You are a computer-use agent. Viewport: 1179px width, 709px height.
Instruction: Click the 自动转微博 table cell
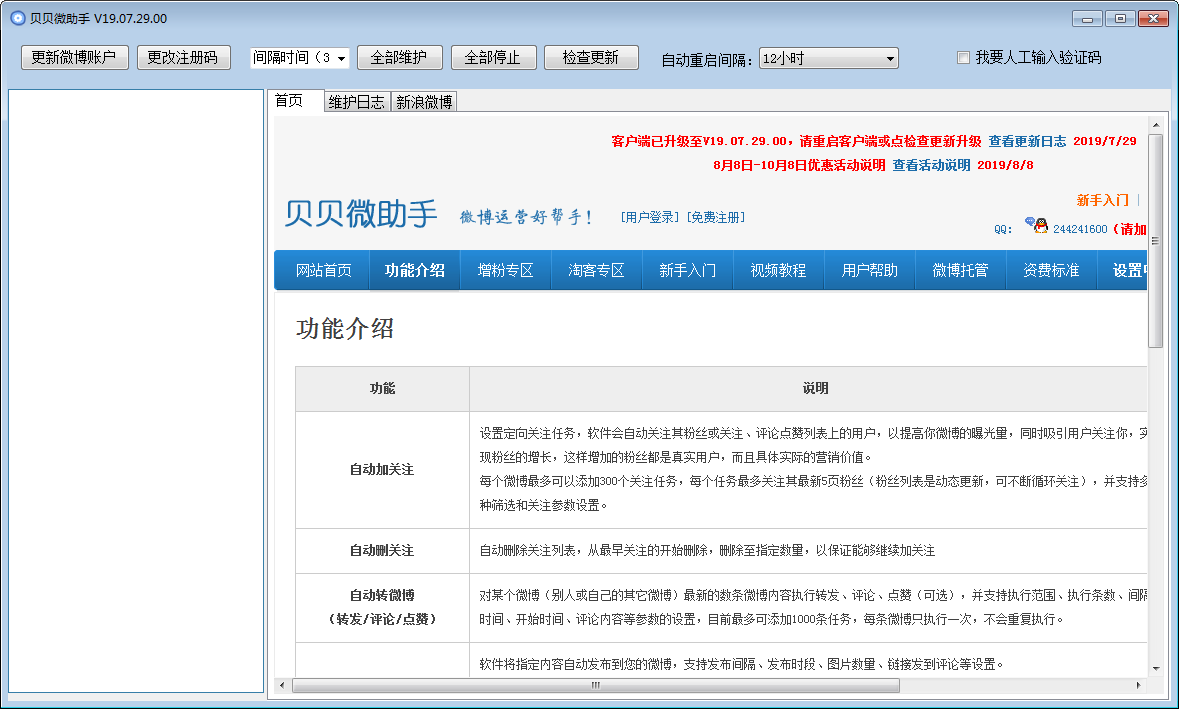pyautogui.click(x=382, y=607)
